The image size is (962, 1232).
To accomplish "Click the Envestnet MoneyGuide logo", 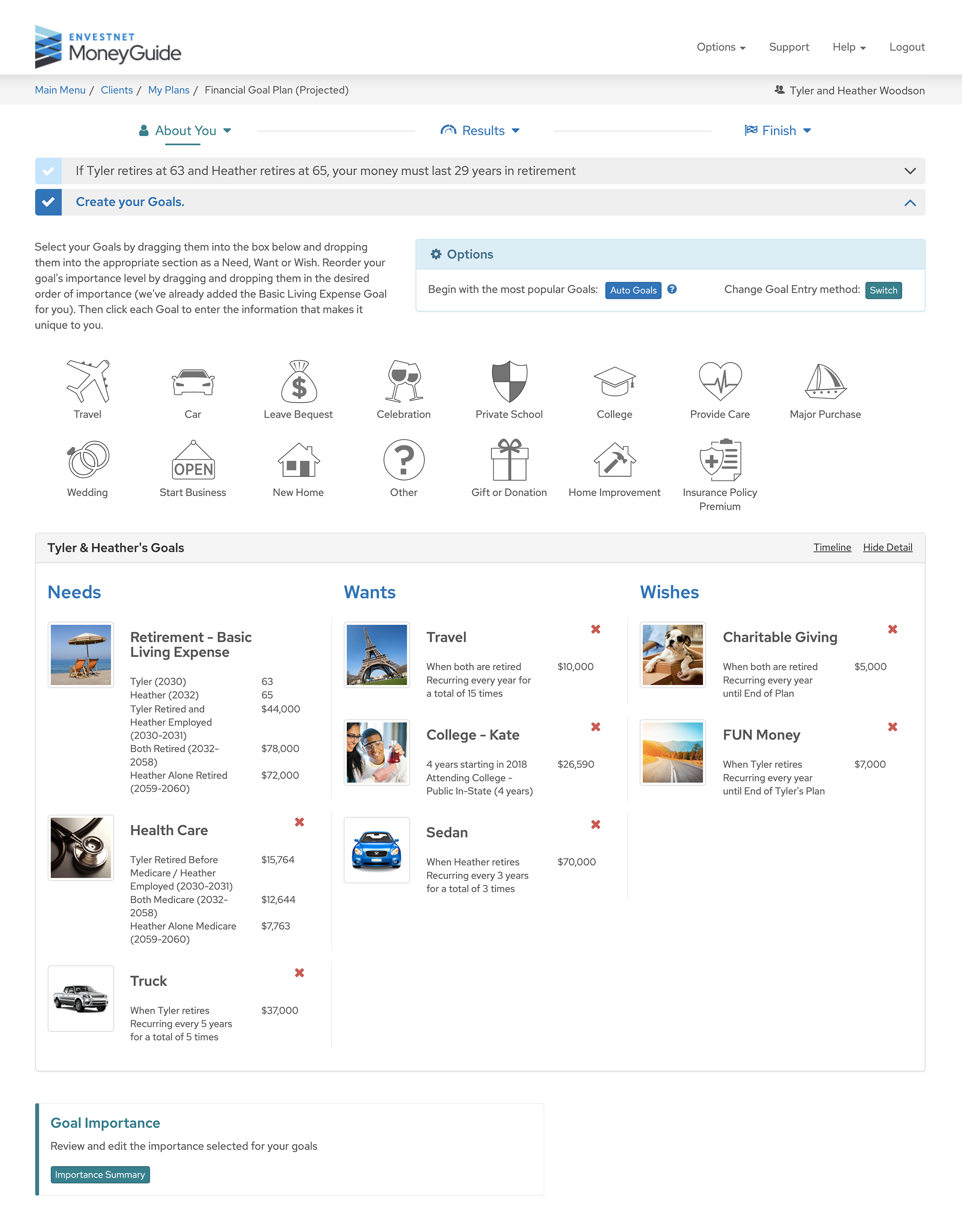I will pyautogui.click(x=108, y=47).
